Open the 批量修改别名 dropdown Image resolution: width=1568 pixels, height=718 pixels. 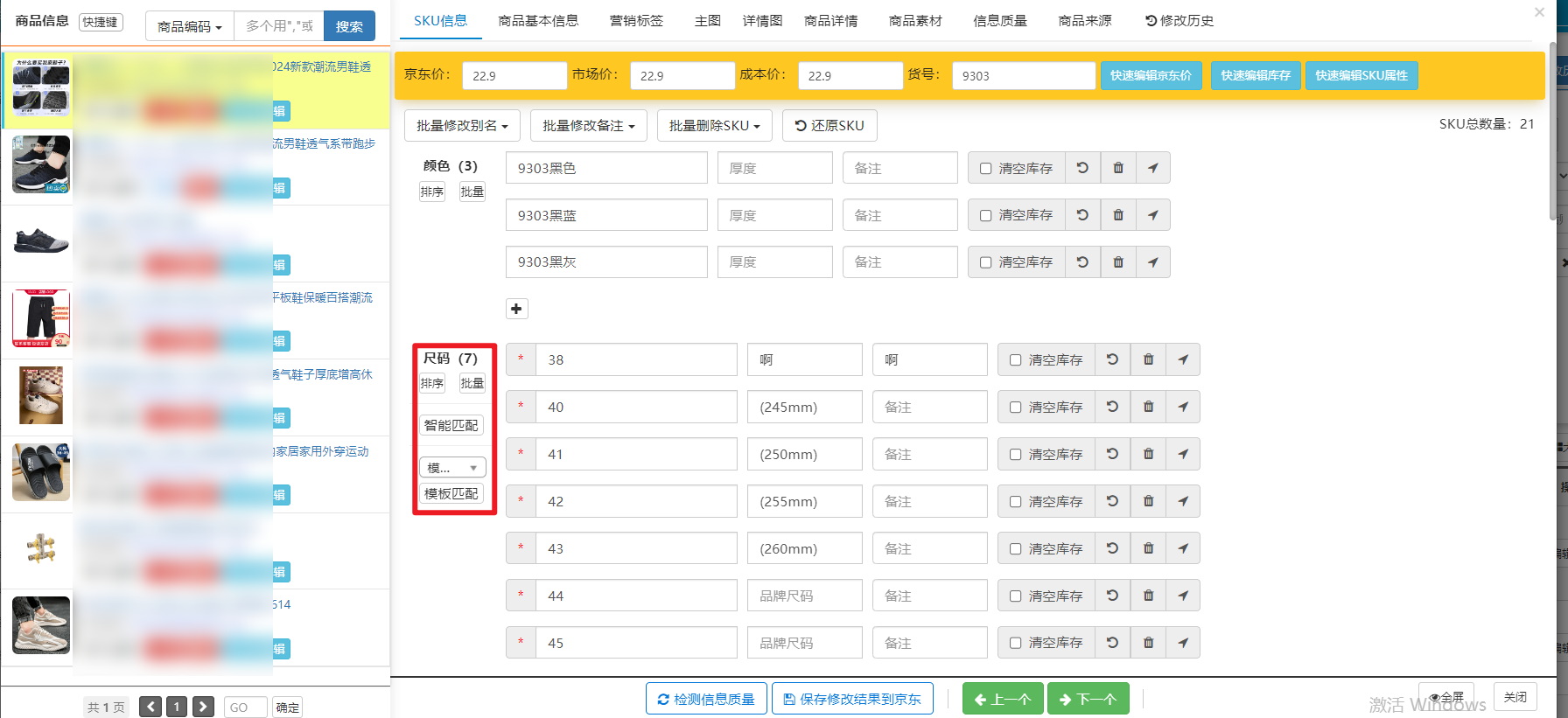click(x=462, y=125)
